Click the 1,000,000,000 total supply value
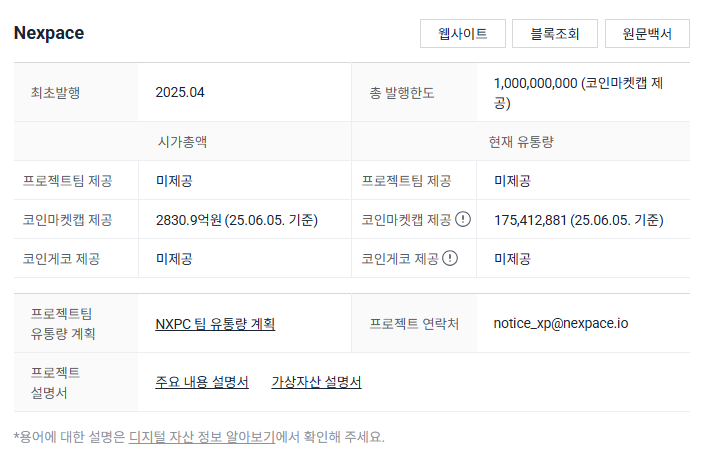707x471 pixels. click(578, 93)
